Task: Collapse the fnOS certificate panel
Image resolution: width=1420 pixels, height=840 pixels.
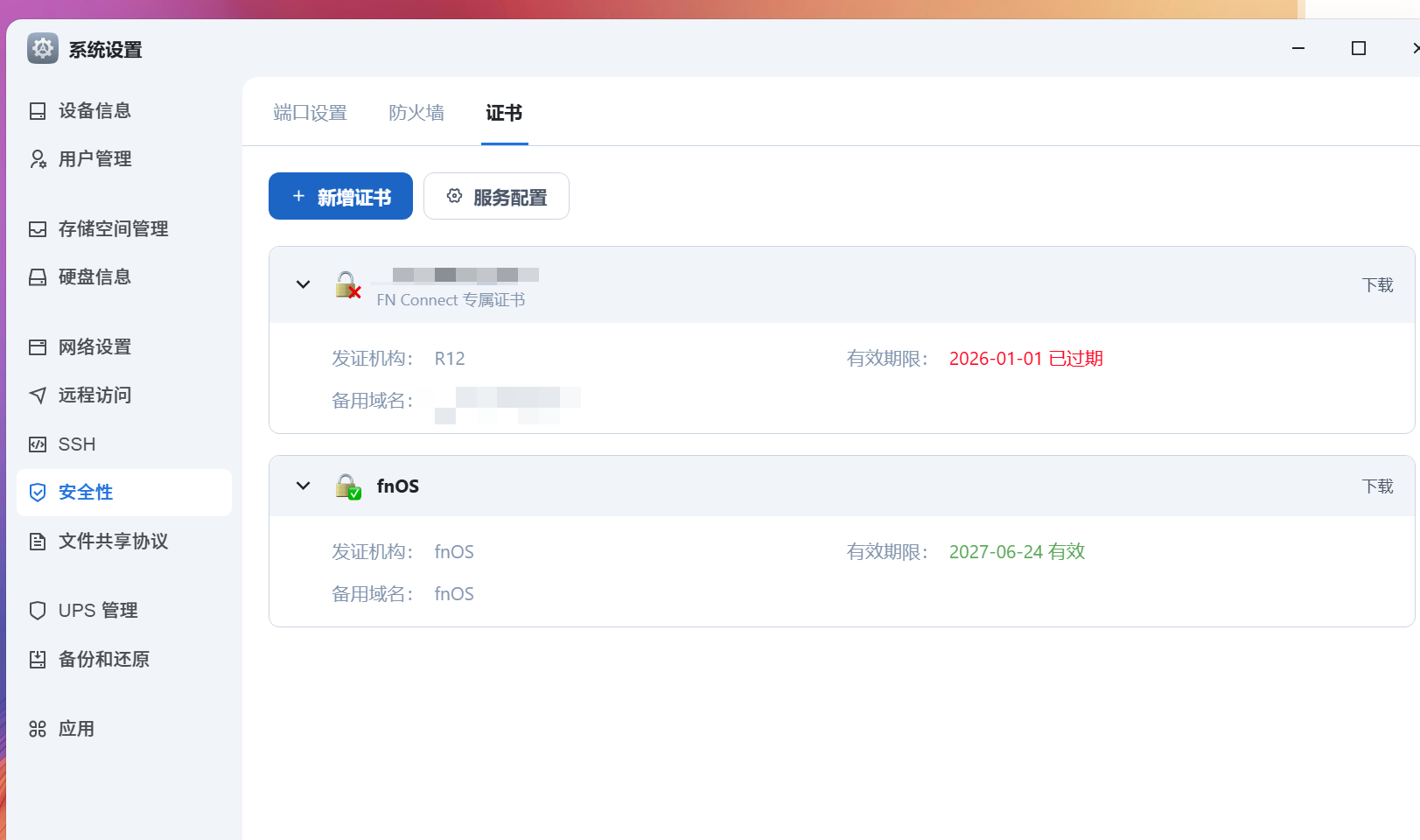Action: point(303,486)
